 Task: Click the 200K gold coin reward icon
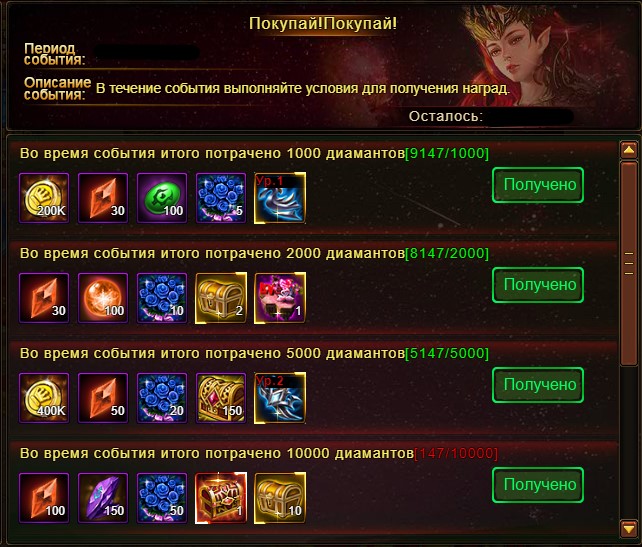tap(44, 198)
